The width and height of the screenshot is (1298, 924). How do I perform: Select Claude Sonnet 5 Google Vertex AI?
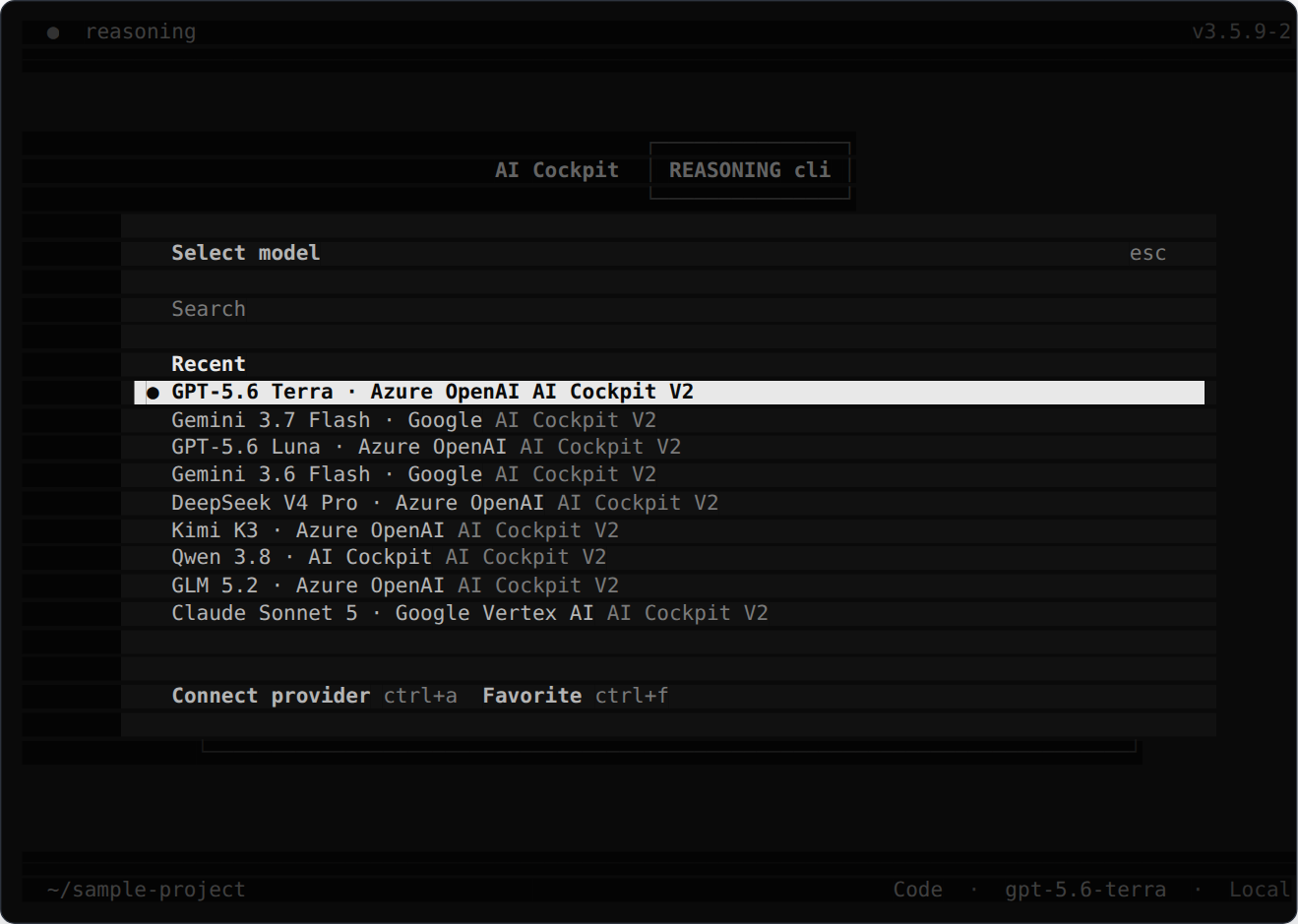(669, 613)
